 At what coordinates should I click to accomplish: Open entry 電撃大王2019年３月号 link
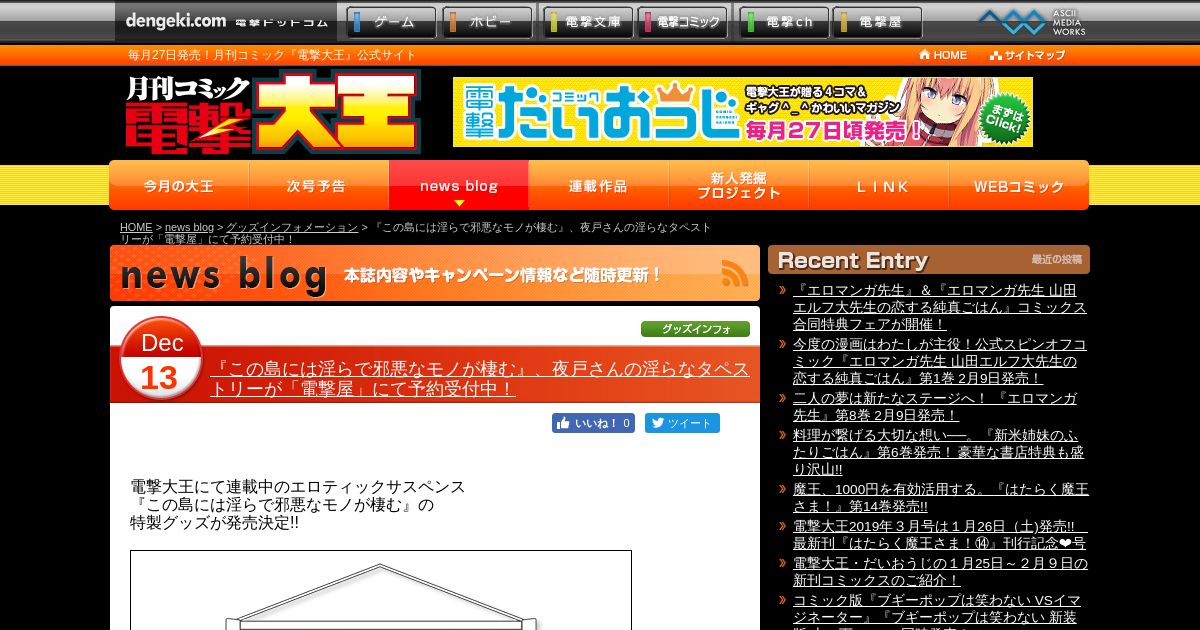(x=939, y=534)
